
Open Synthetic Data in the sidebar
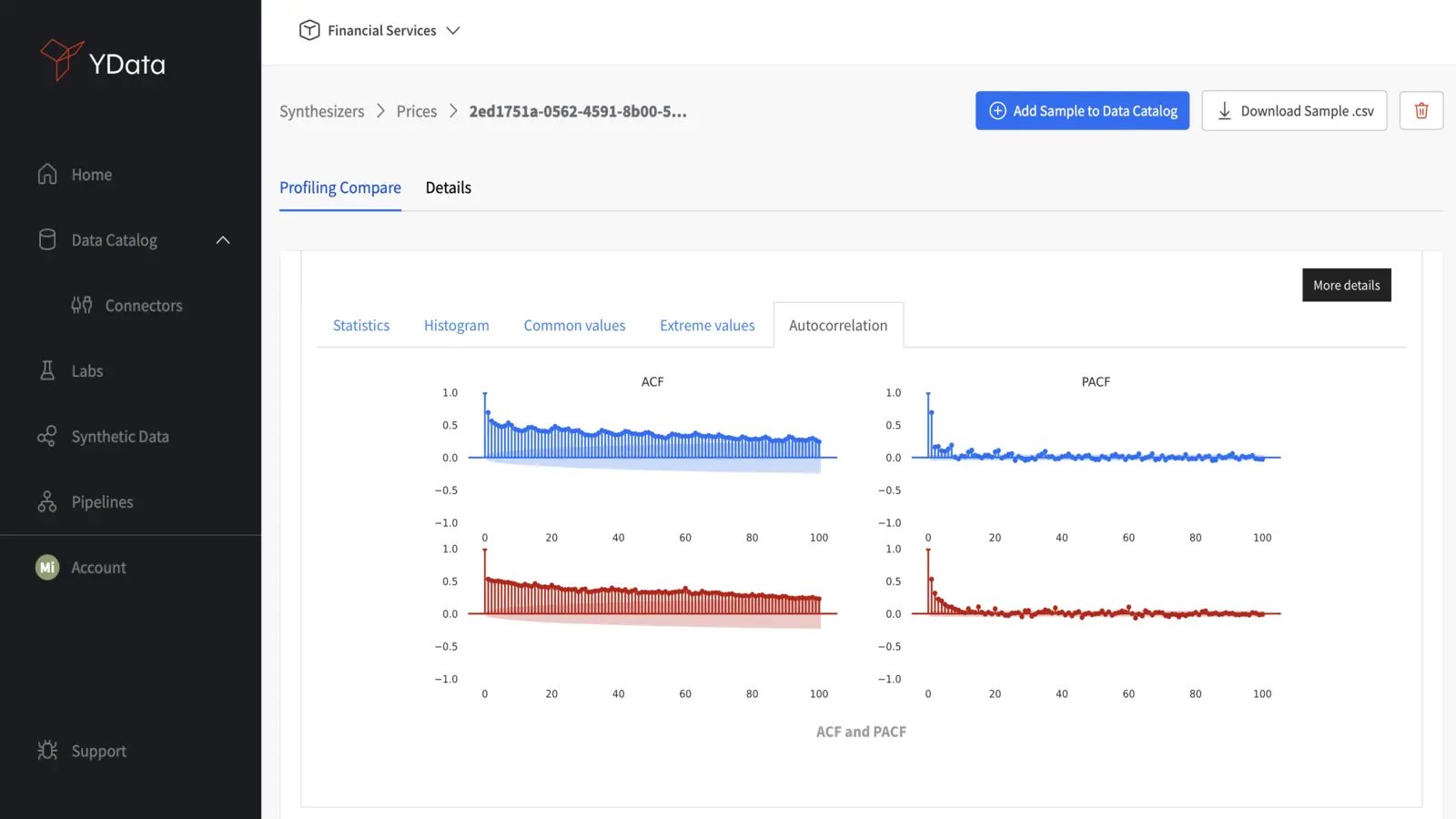[x=120, y=436]
